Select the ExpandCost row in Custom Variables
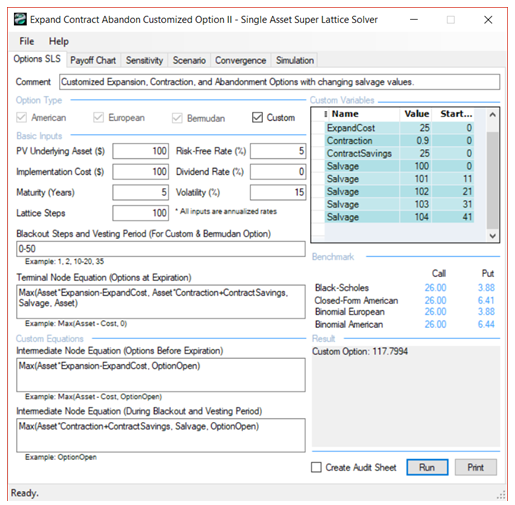This screenshot has width=515, height=505. [x=399, y=128]
